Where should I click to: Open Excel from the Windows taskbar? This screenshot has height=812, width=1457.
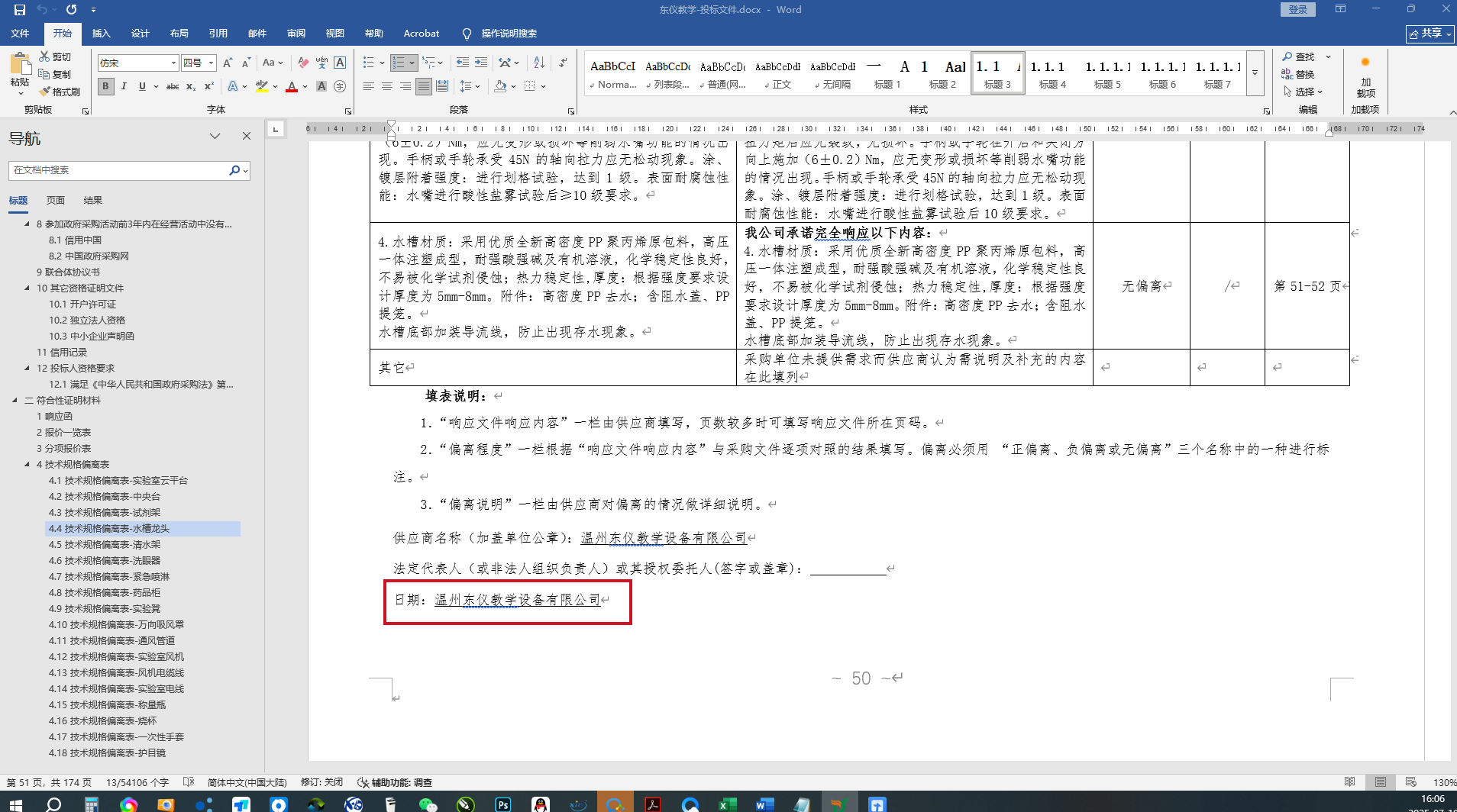(x=727, y=804)
